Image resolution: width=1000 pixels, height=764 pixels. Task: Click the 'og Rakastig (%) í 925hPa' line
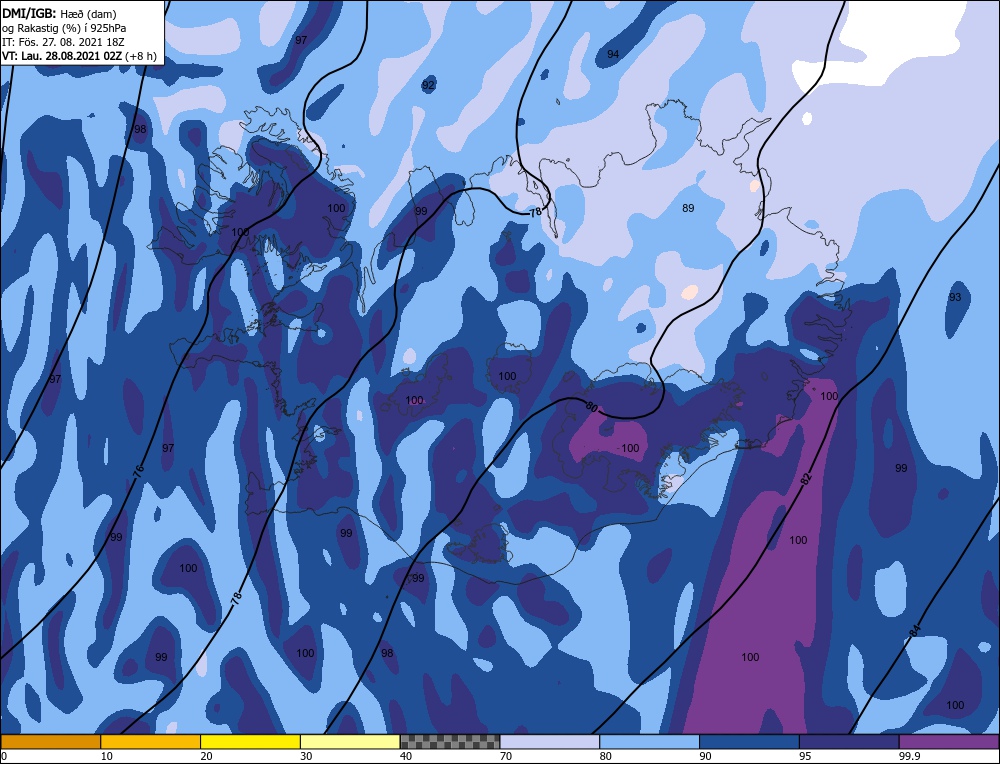click(x=64, y=27)
